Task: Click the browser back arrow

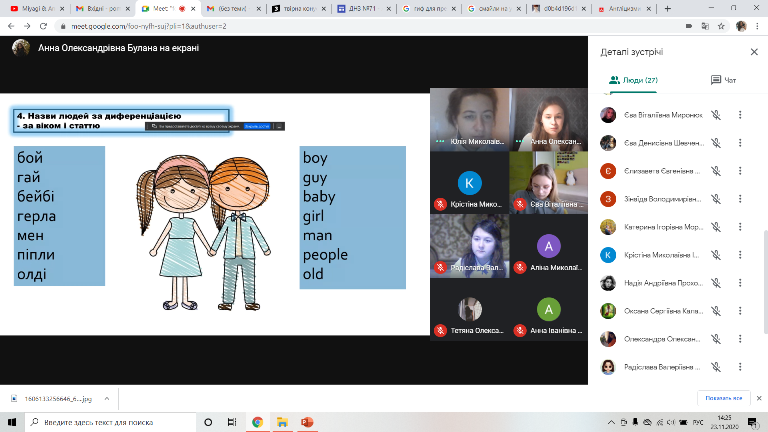Action: [9, 25]
